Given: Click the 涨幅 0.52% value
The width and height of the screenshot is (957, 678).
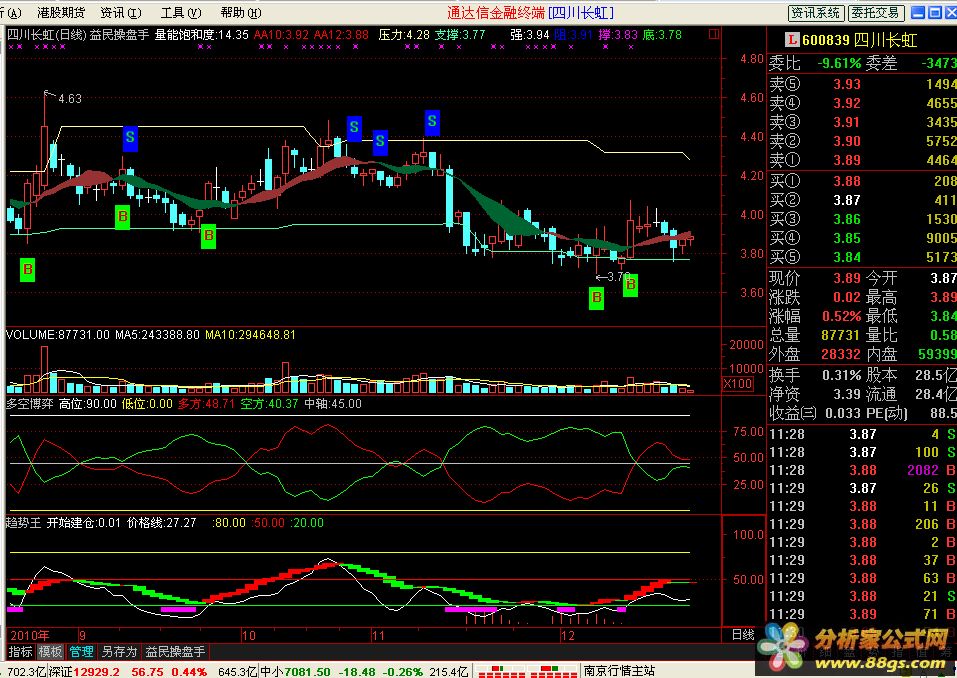Looking at the screenshot, I should coord(842,317).
